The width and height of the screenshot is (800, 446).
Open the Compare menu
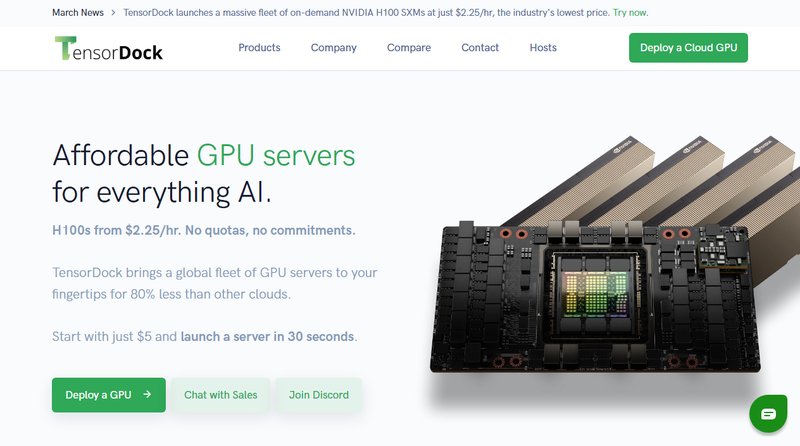tap(409, 47)
